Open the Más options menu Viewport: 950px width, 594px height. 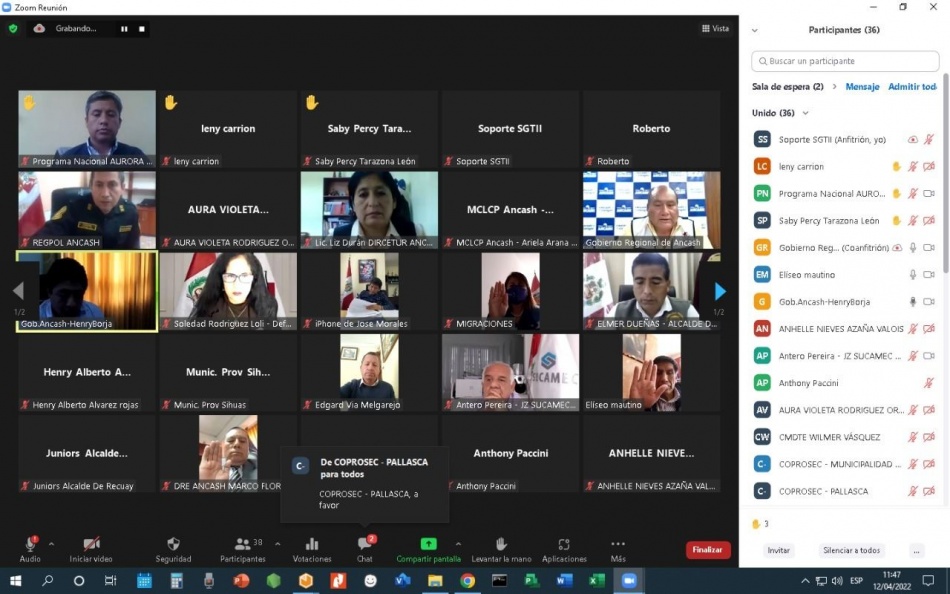618,544
